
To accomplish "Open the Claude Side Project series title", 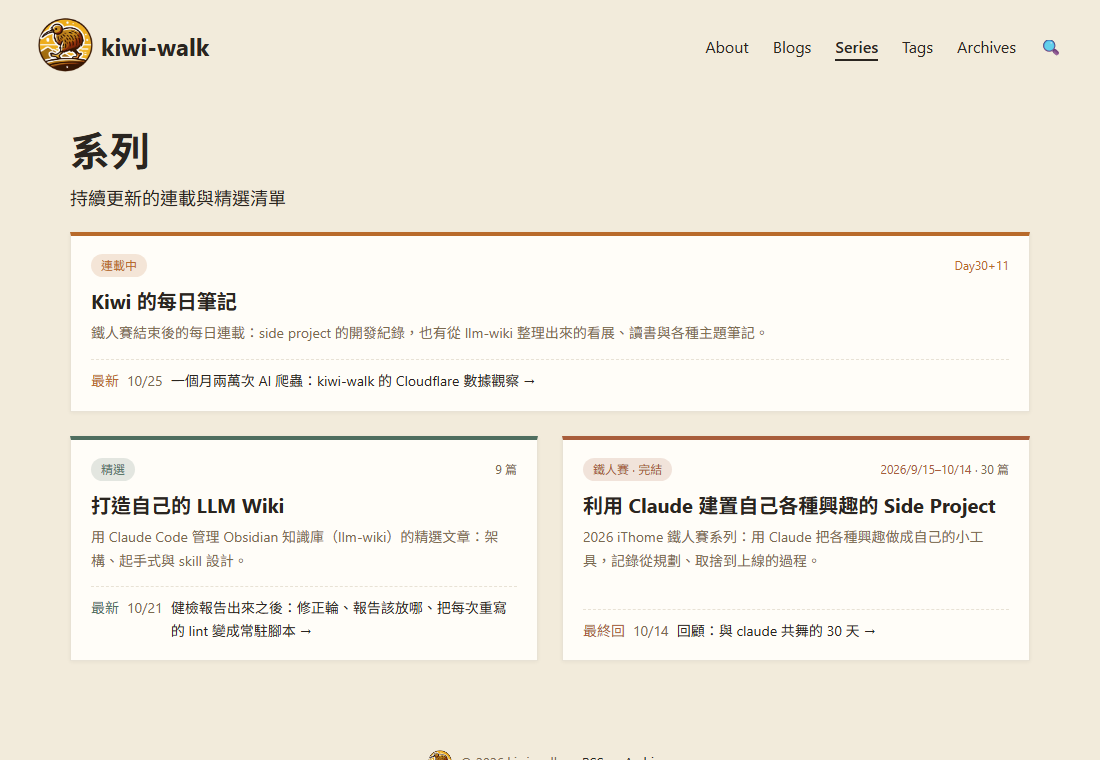I will tap(789, 506).
